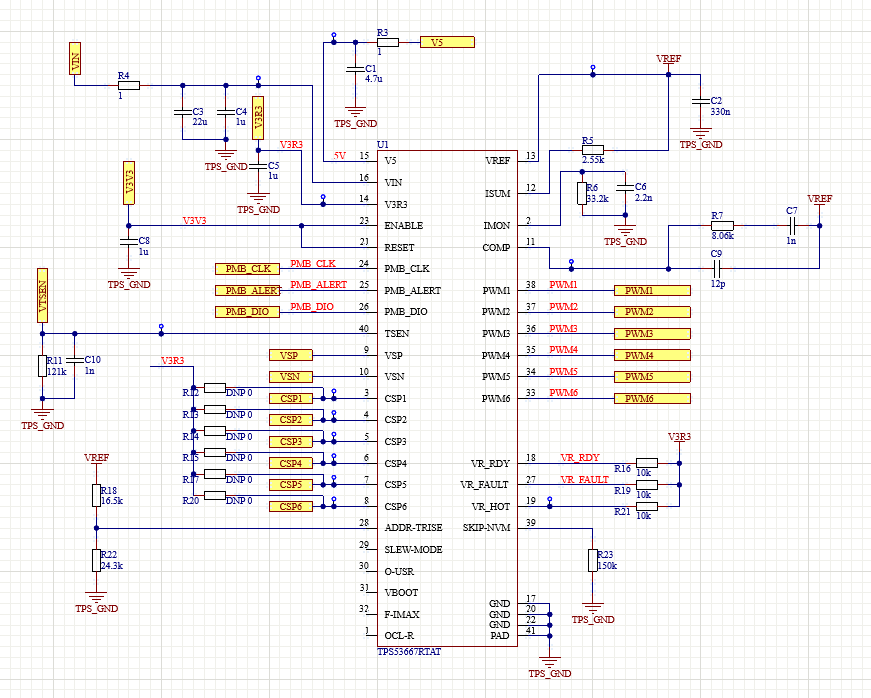Select resistor R3 near V5
This screenshot has height=698, width=871.
coord(388,42)
